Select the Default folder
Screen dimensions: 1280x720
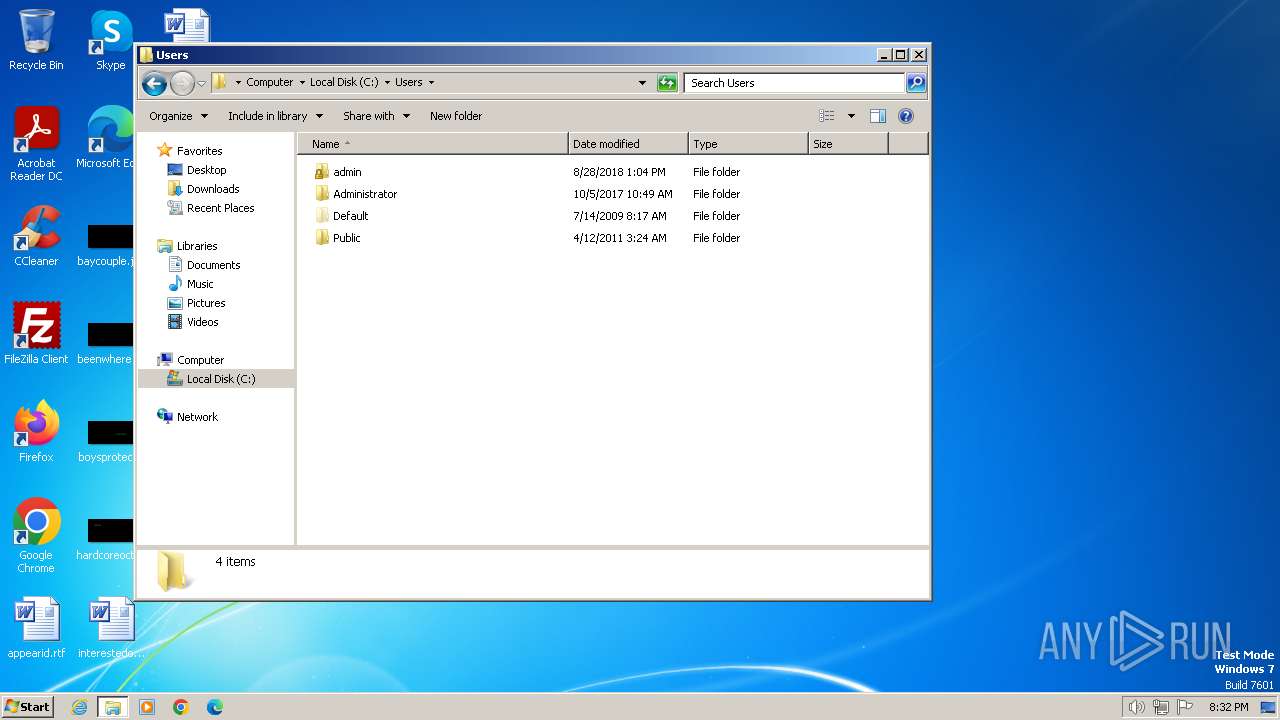[x=341, y=216]
